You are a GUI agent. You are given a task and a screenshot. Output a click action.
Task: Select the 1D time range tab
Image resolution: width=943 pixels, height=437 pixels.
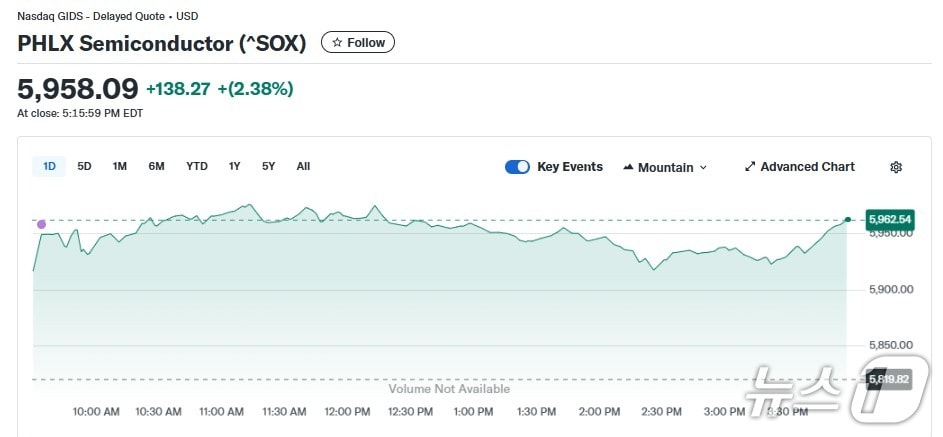pos(49,166)
